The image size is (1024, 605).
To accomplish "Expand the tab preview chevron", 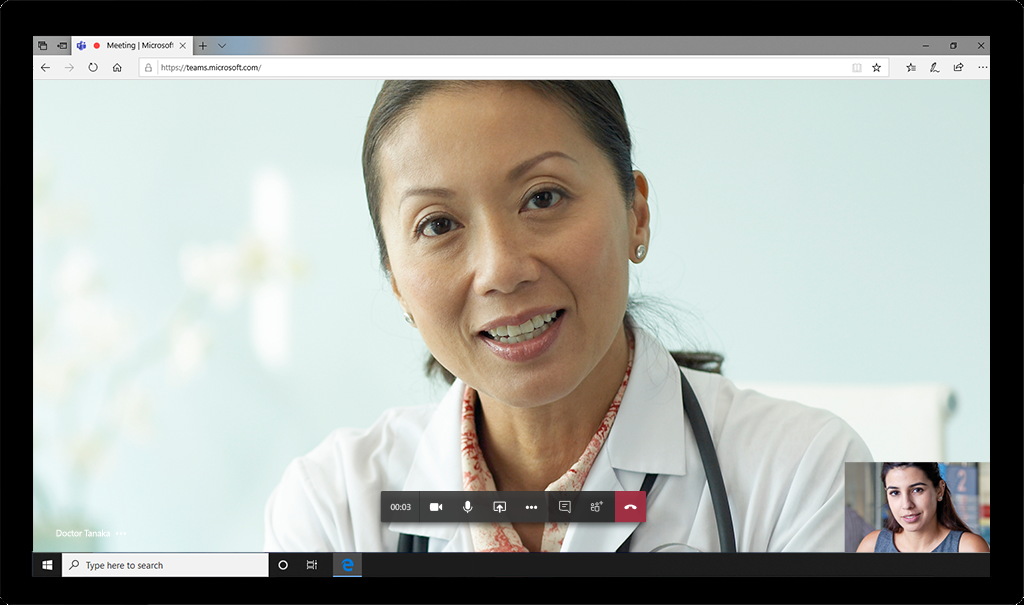I will pyautogui.click(x=221, y=45).
